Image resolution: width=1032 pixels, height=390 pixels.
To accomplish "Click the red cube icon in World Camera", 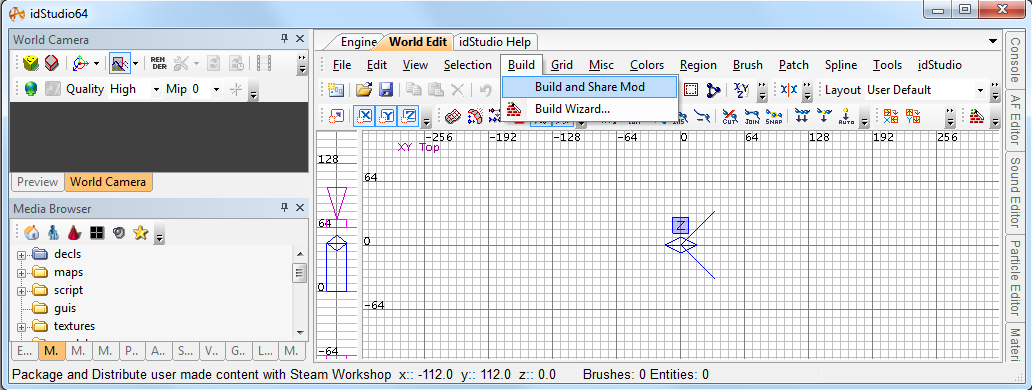I will pyautogui.click(x=51, y=63).
